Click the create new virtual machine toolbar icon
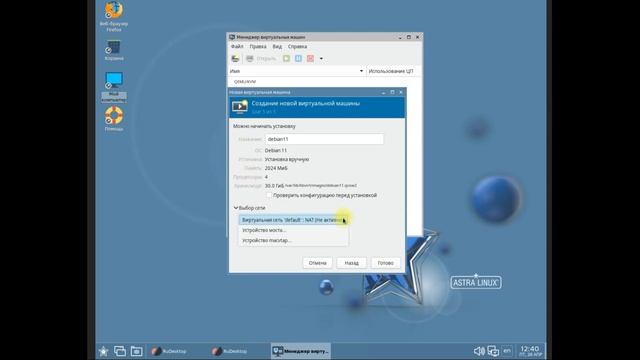640x360 pixels. click(236, 59)
